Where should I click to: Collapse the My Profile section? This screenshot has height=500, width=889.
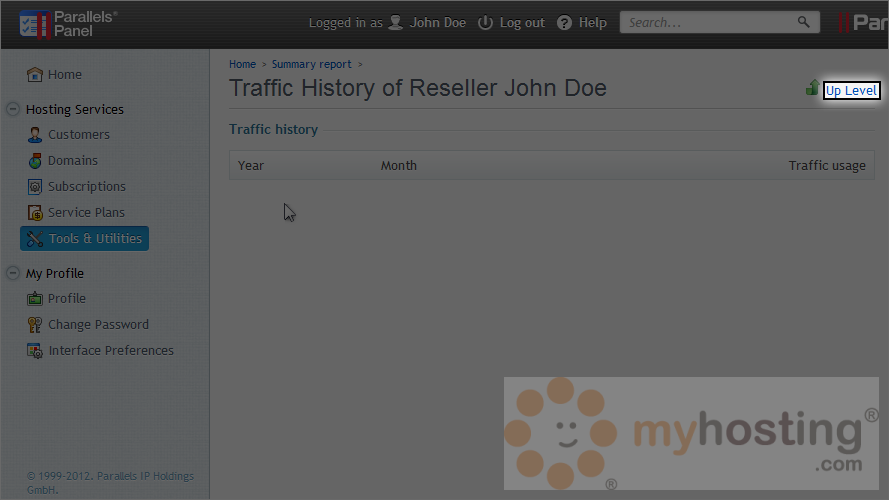tap(13, 273)
